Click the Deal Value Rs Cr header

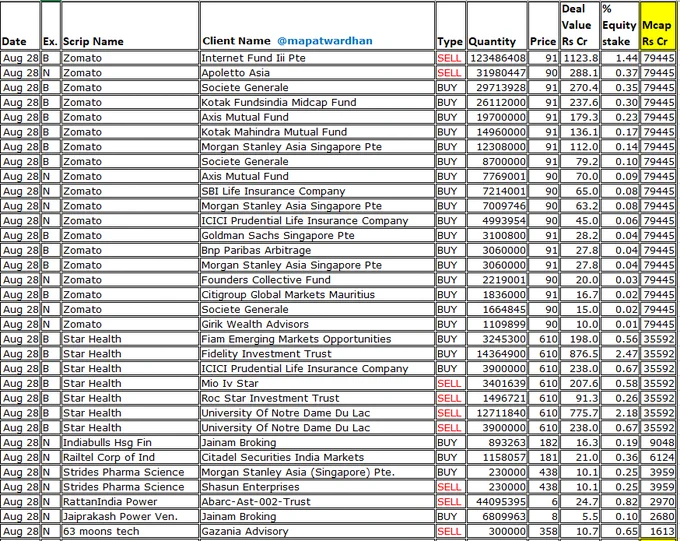579,26
